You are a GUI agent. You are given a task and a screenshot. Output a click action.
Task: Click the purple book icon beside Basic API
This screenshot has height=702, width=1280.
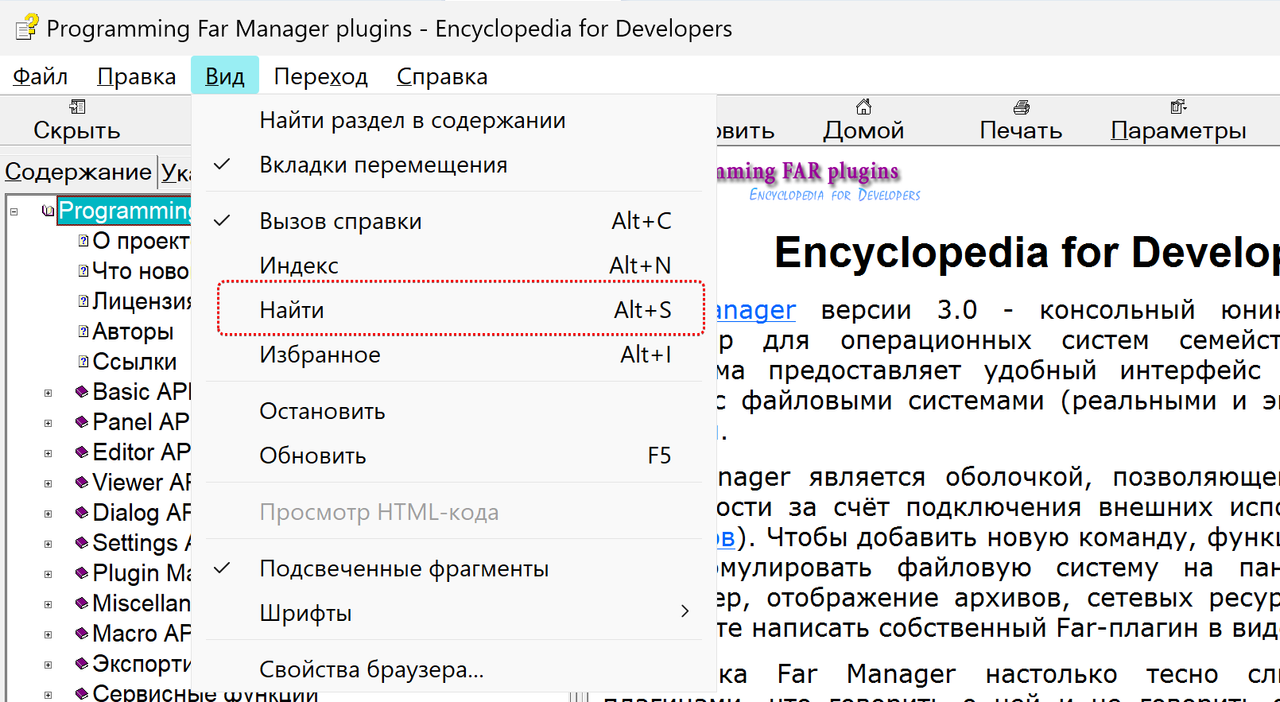(x=82, y=392)
